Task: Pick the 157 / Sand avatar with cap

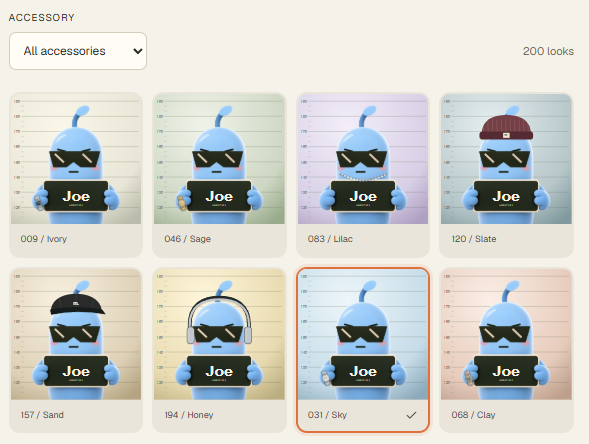Action: 76,334
